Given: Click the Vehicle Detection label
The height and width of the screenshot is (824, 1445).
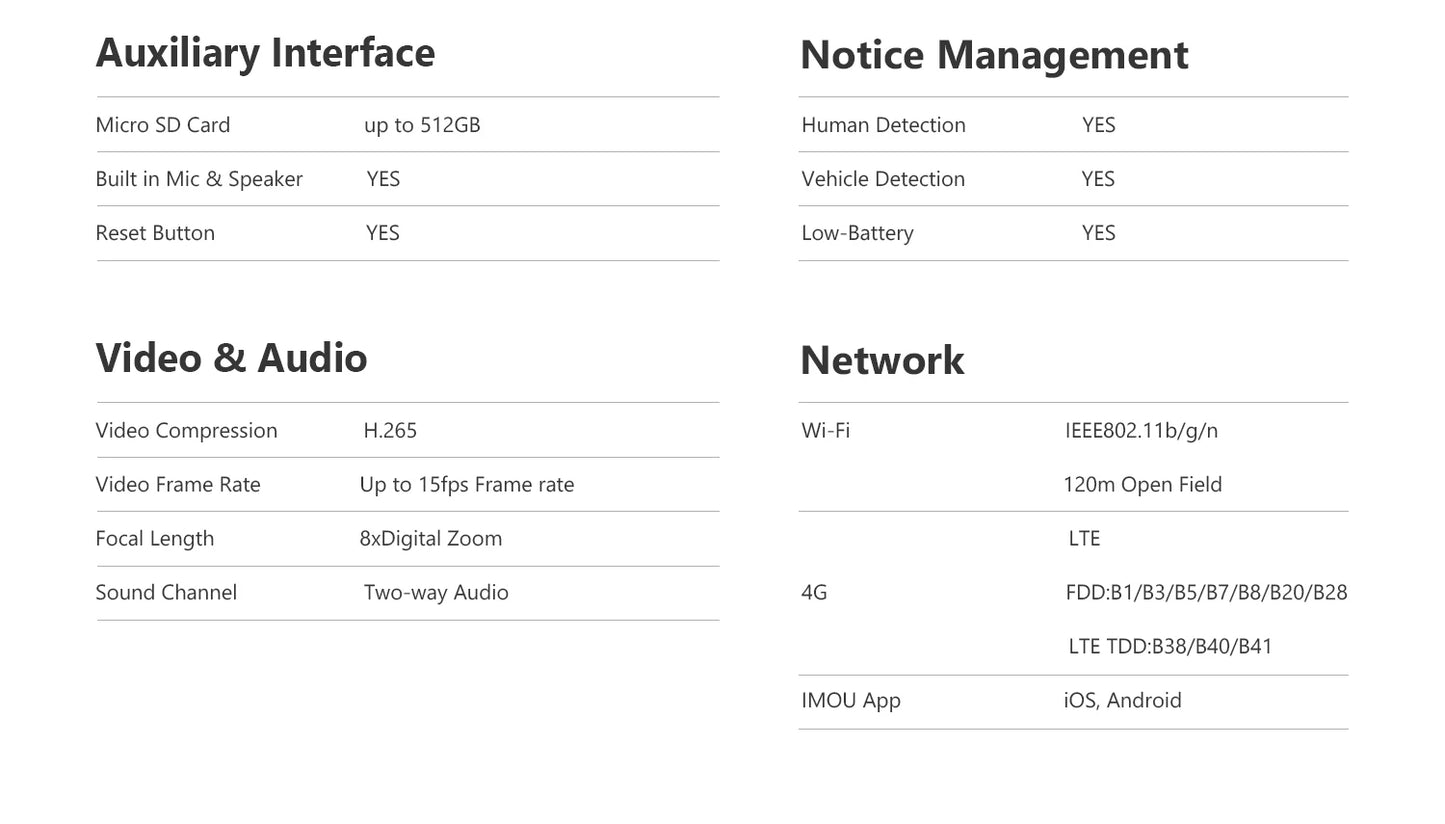Looking at the screenshot, I should (883, 179).
